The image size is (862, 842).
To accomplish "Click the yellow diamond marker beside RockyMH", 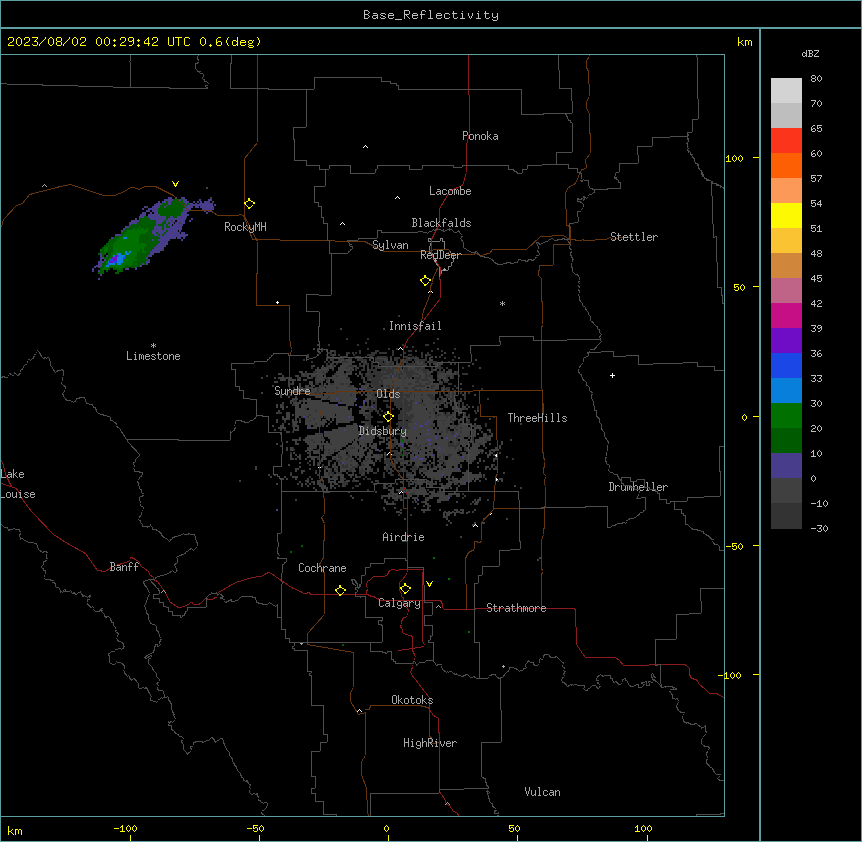I will coord(250,204).
